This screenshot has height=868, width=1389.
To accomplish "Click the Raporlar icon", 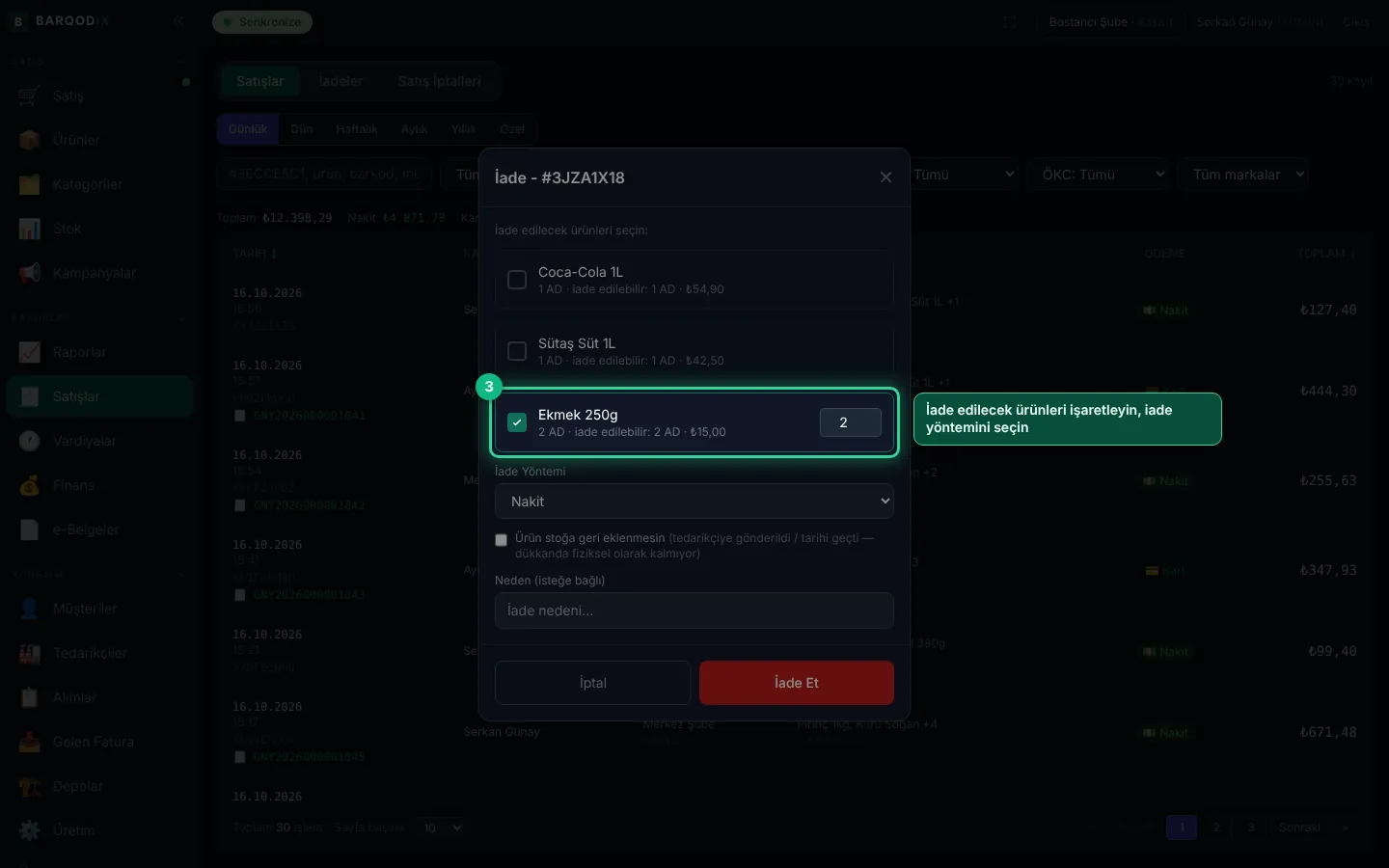I will (x=30, y=352).
